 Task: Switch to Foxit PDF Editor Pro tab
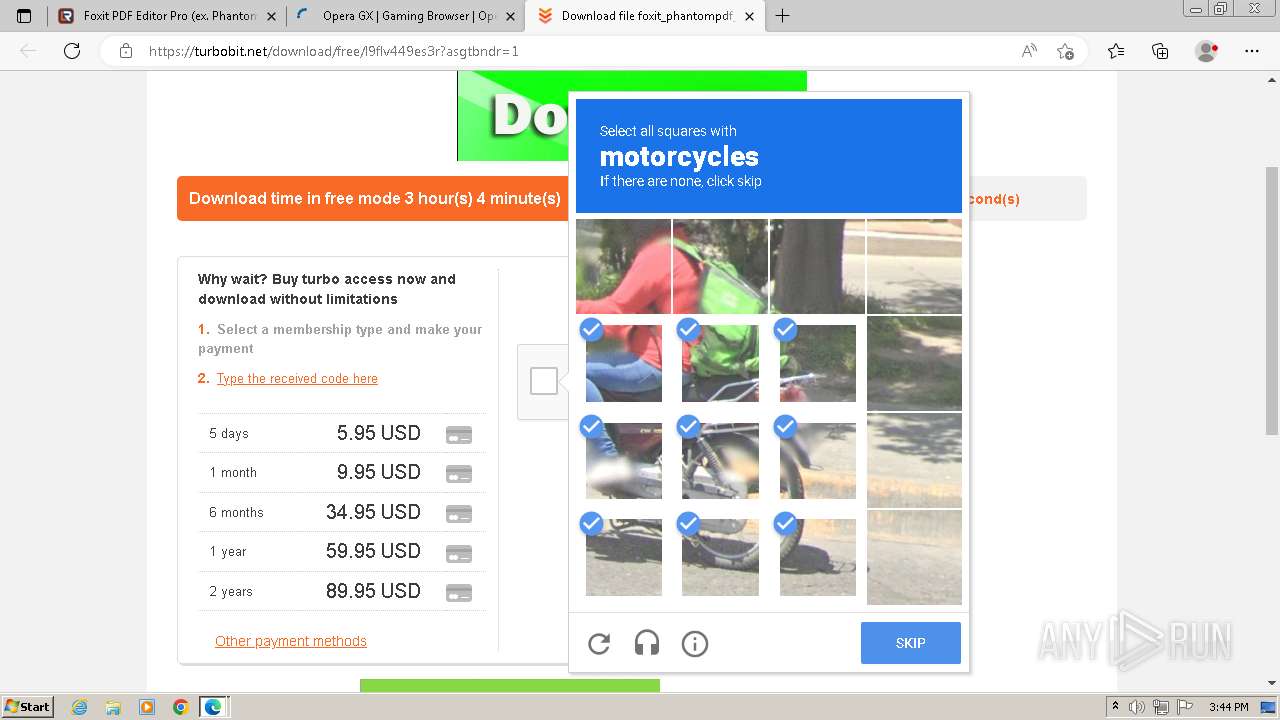pyautogui.click(x=167, y=16)
